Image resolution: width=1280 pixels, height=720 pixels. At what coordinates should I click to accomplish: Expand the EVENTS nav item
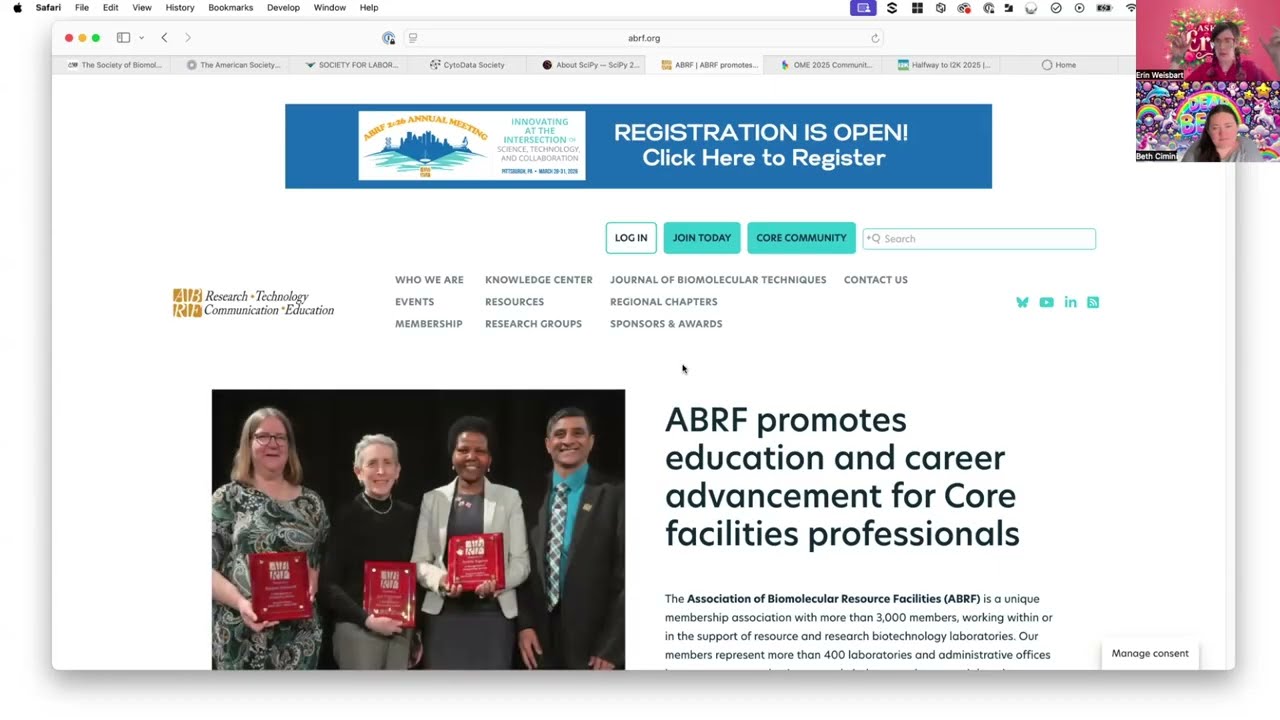coord(414,302)
